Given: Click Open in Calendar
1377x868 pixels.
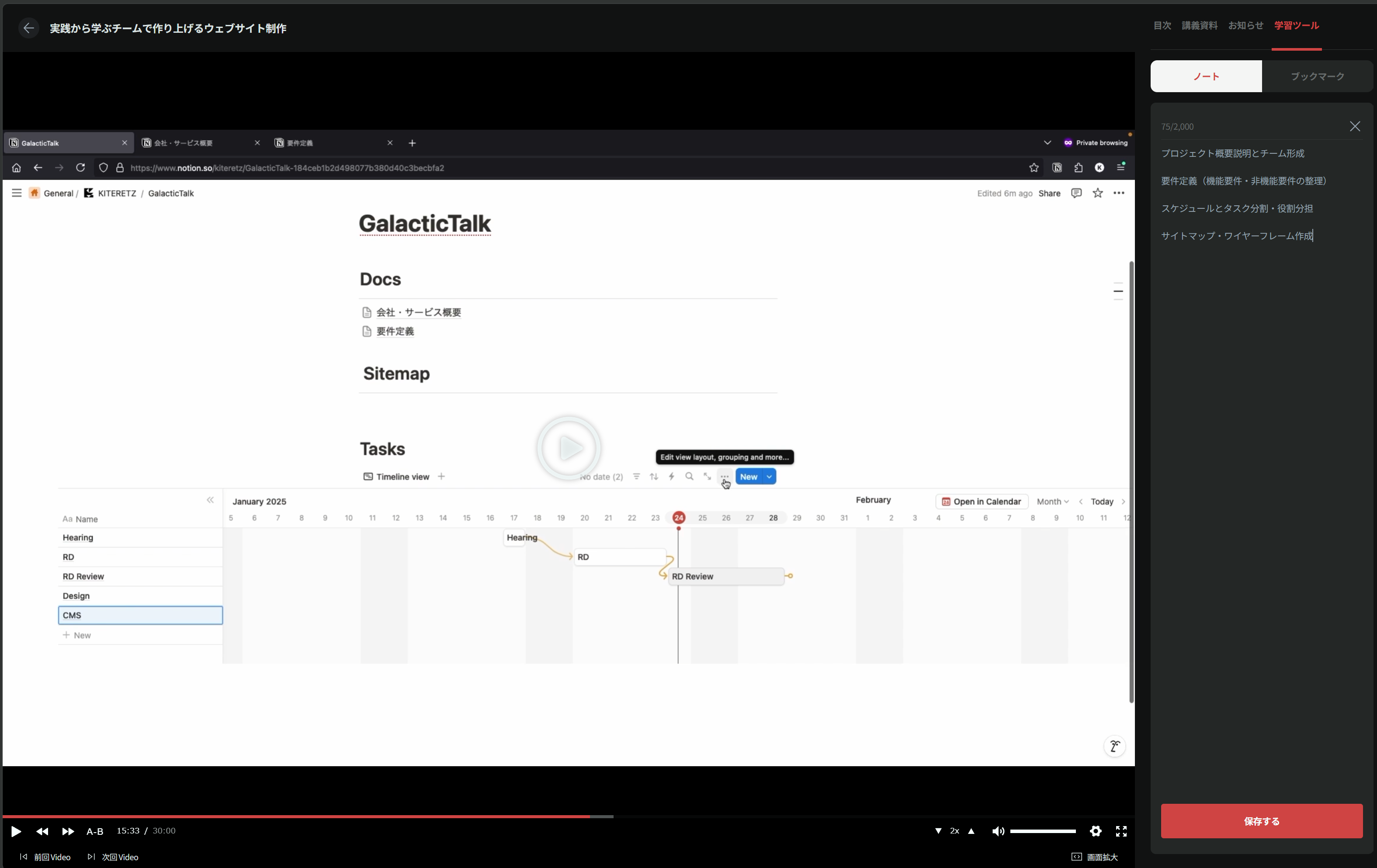Looking at the screenshot, I should pyautogui.click(x=981, y=501).
